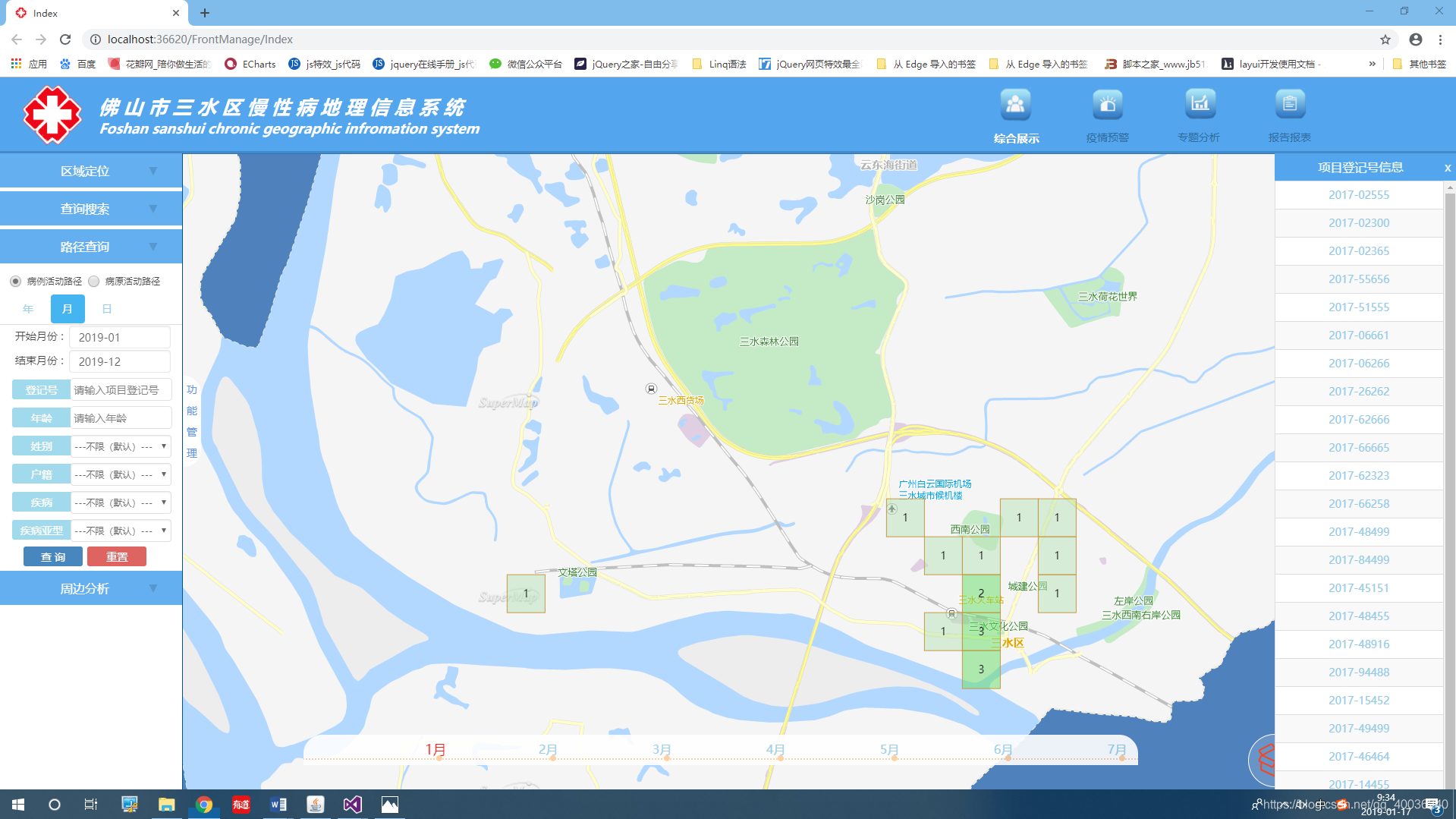Open the 户籍 dropdown
This screenshot has width=1456, height=819.
121,474
